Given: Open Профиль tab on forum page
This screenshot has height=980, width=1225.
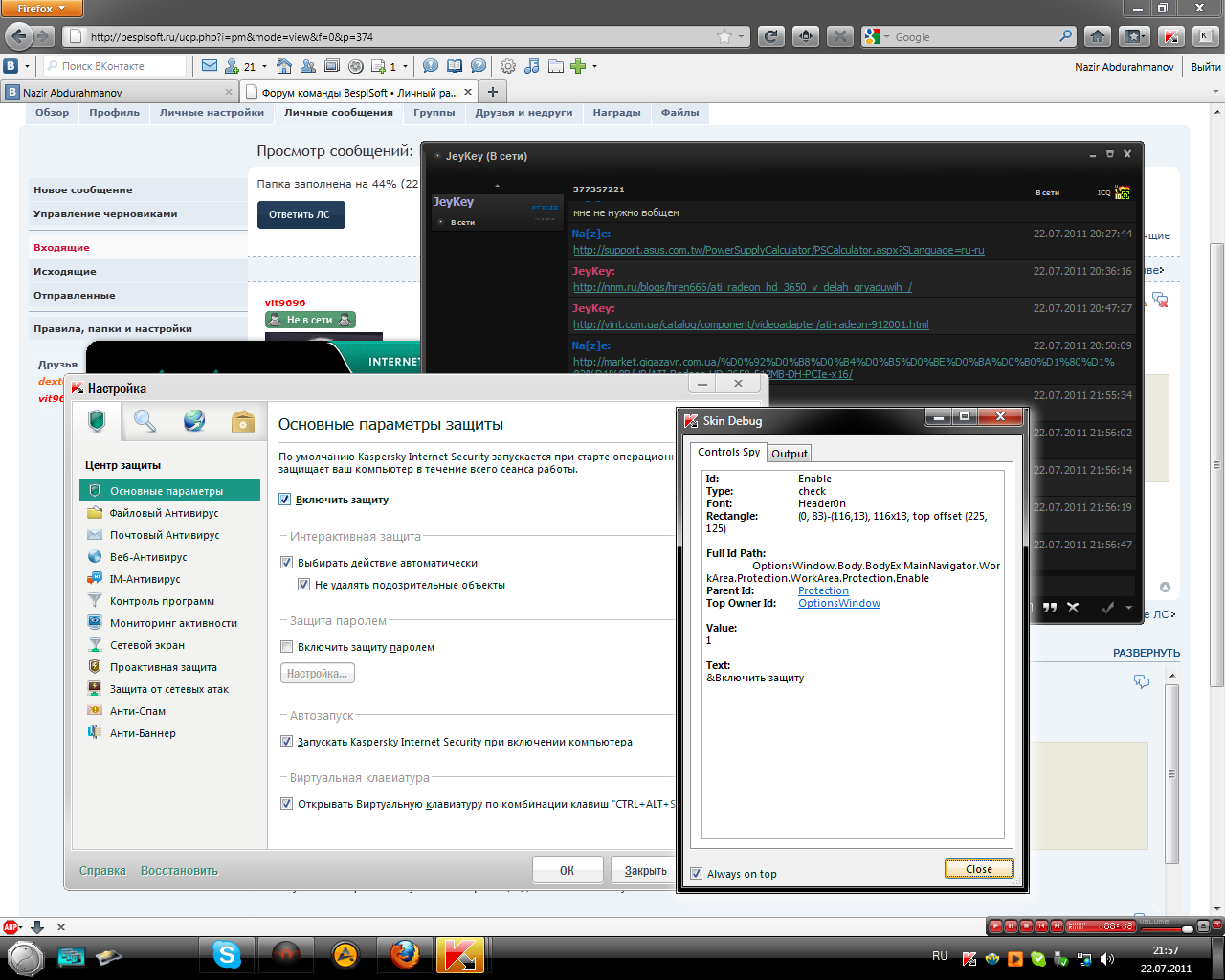Looking at the screenshot, I should coord(114,113).
